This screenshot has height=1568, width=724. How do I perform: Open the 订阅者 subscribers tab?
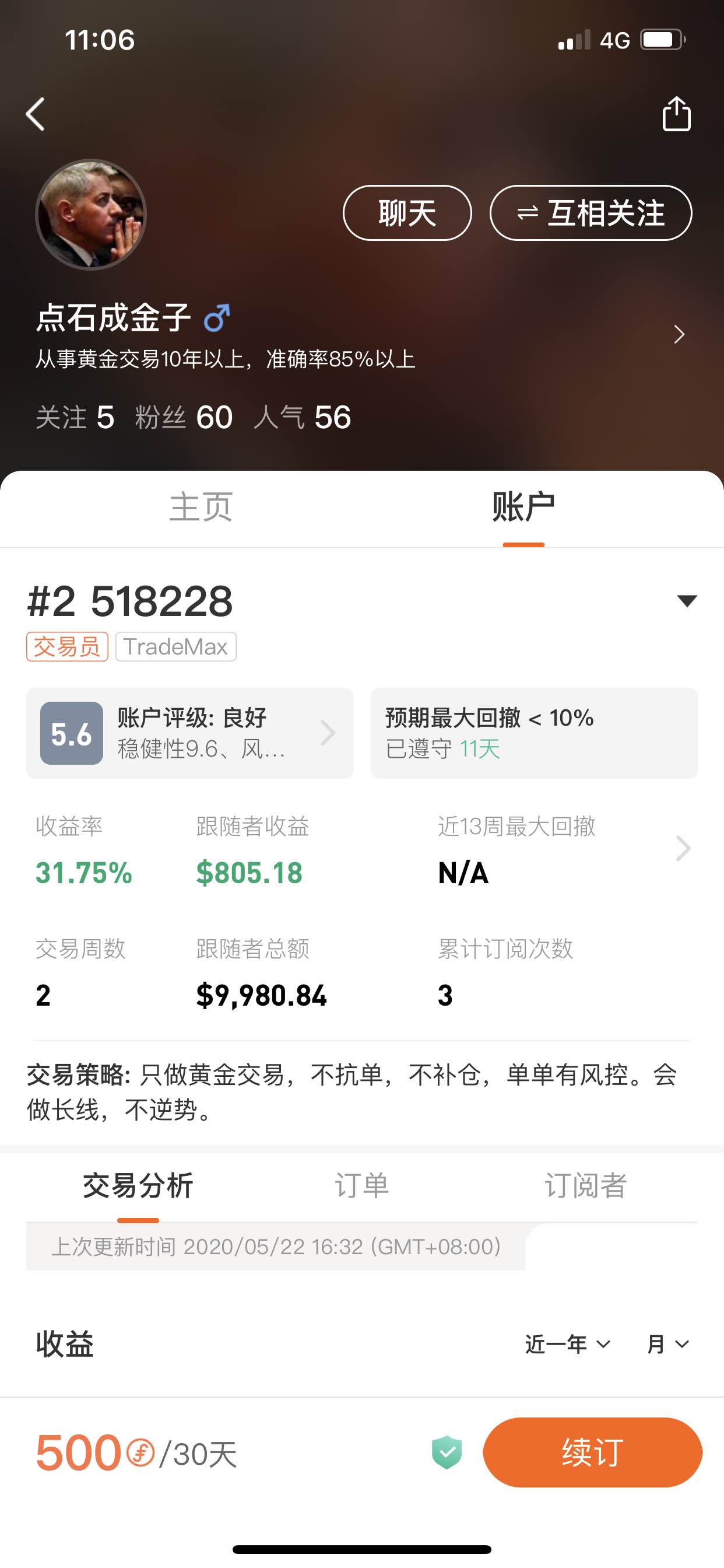(x=585, y=1185)
